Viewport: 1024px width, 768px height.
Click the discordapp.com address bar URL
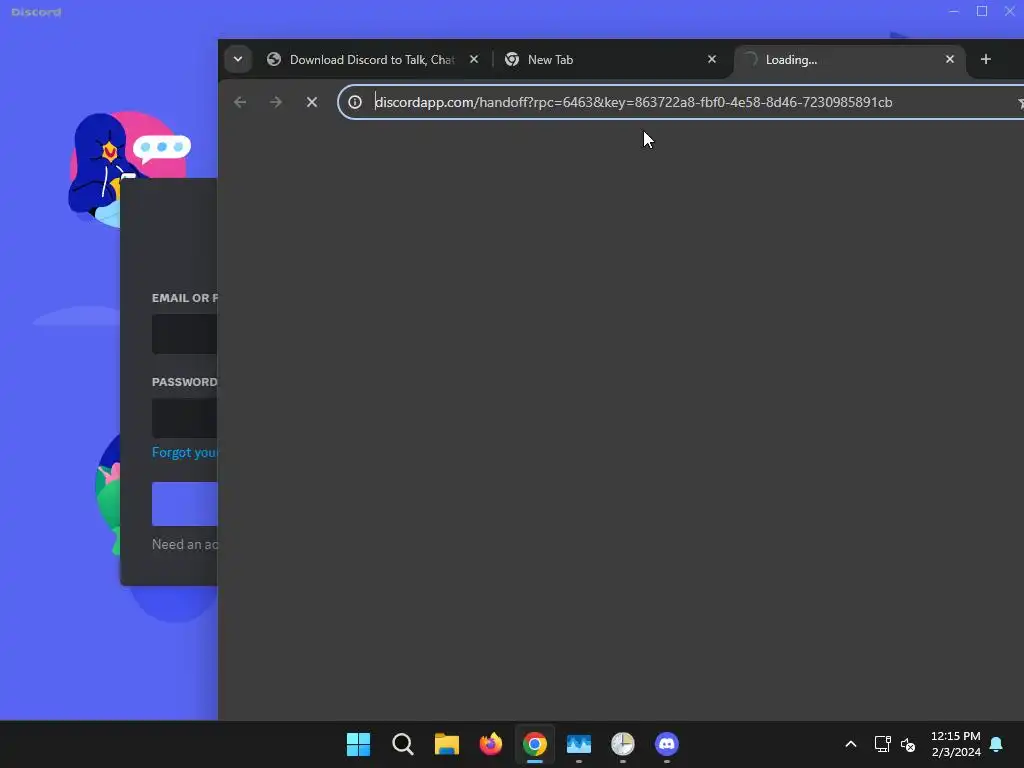point(633,102)
